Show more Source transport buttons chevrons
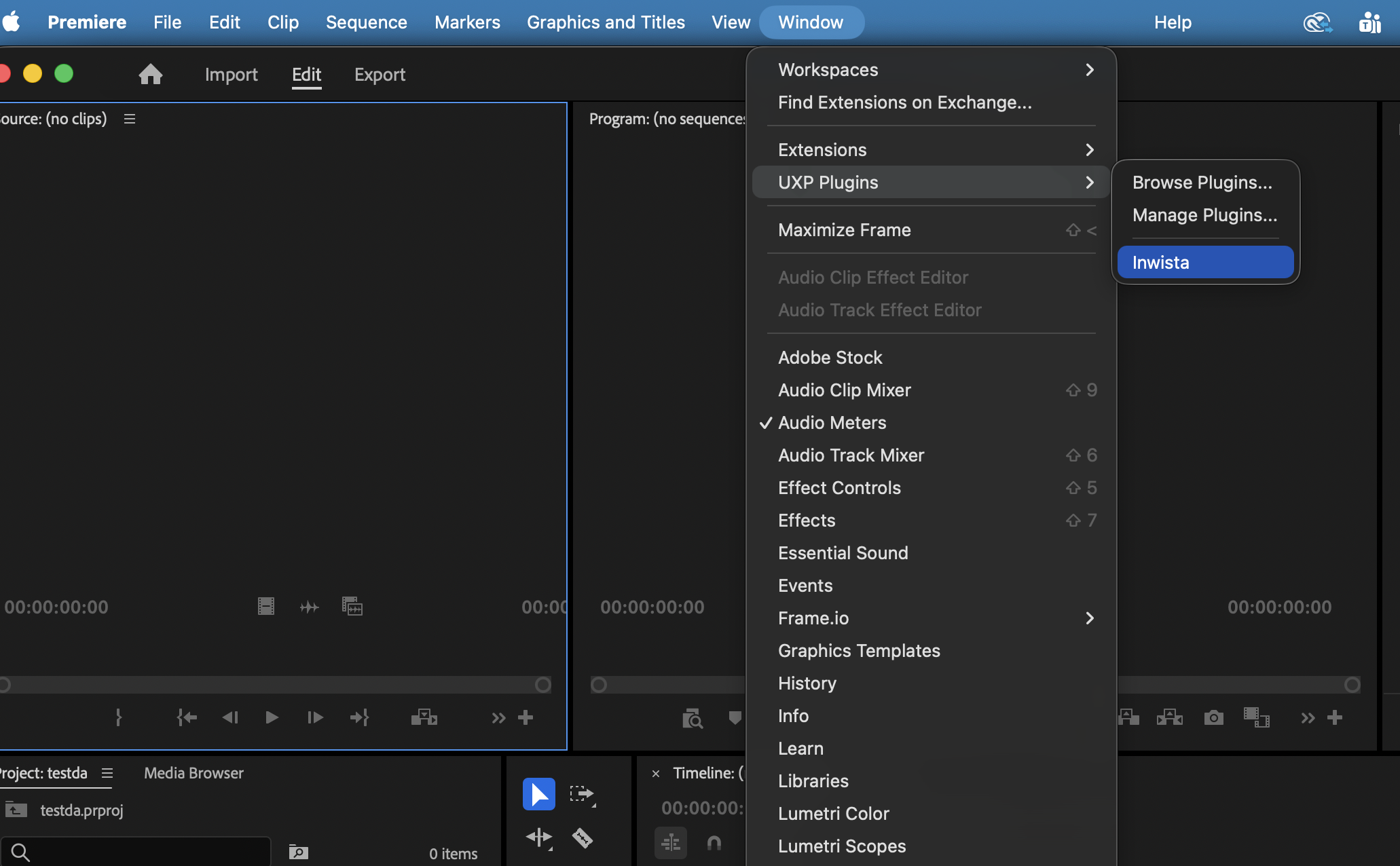Viewport: 1400px width, 866px height. tap(498, 717)
